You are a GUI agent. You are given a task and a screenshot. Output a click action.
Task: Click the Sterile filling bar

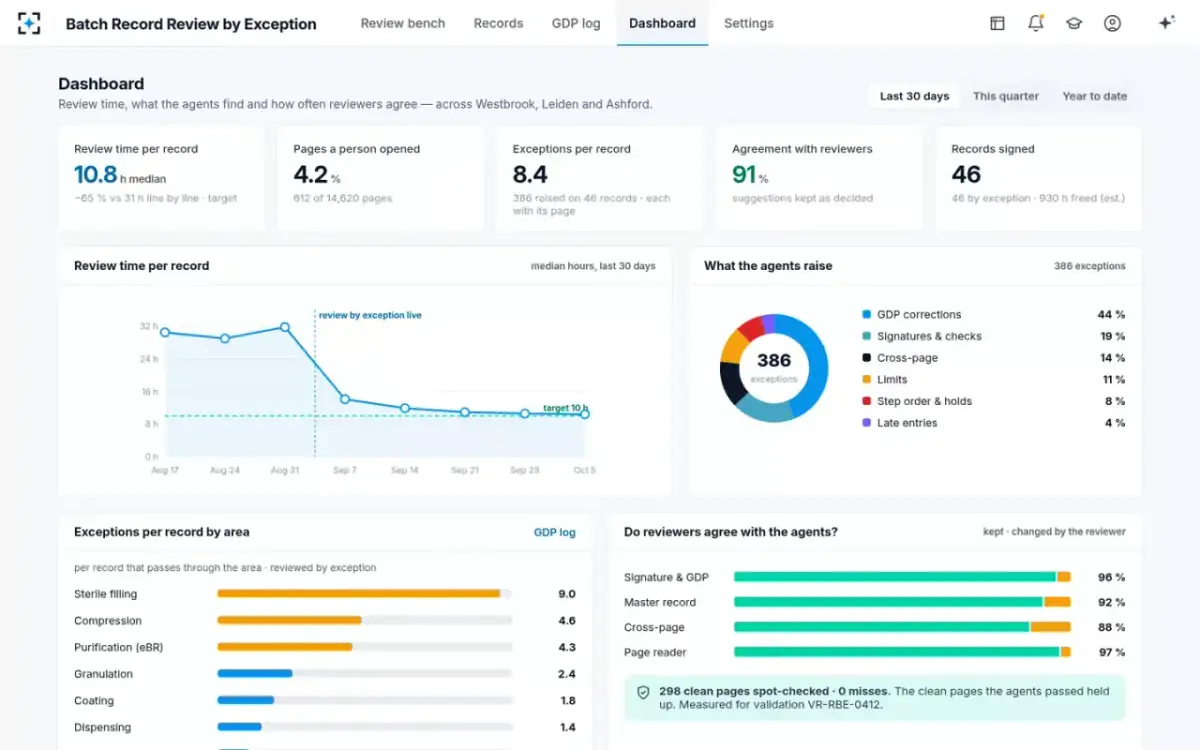[365, 594]
